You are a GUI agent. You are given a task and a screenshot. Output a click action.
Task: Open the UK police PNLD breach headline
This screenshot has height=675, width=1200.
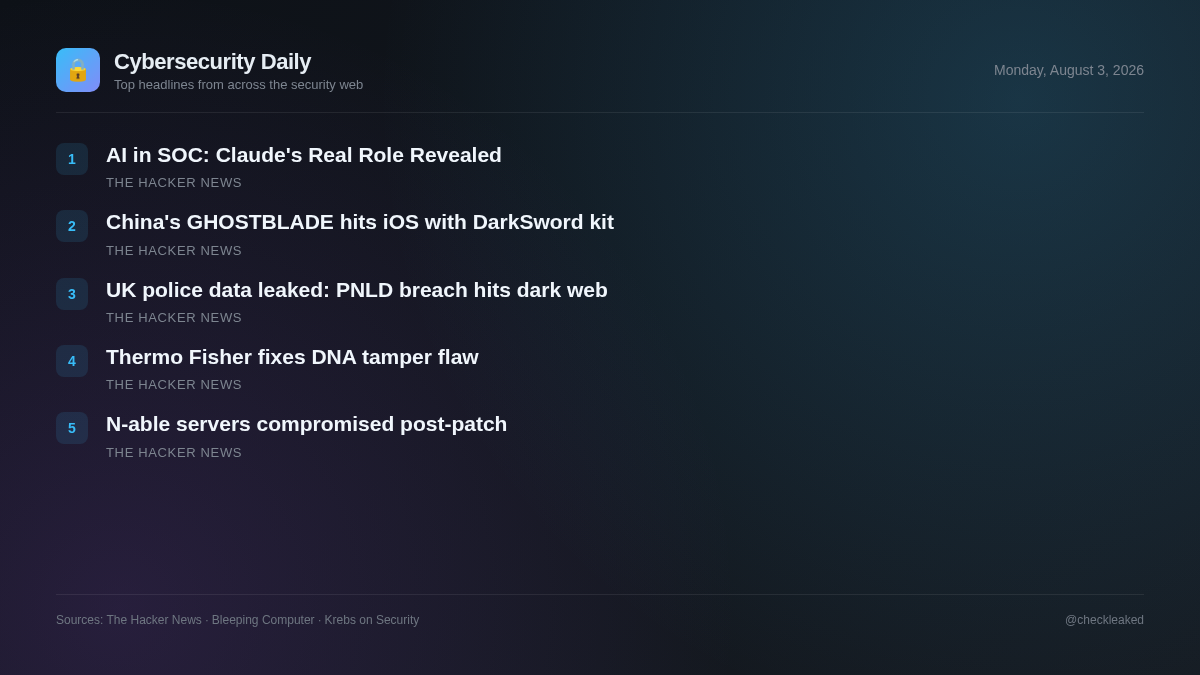coord(357,290)
